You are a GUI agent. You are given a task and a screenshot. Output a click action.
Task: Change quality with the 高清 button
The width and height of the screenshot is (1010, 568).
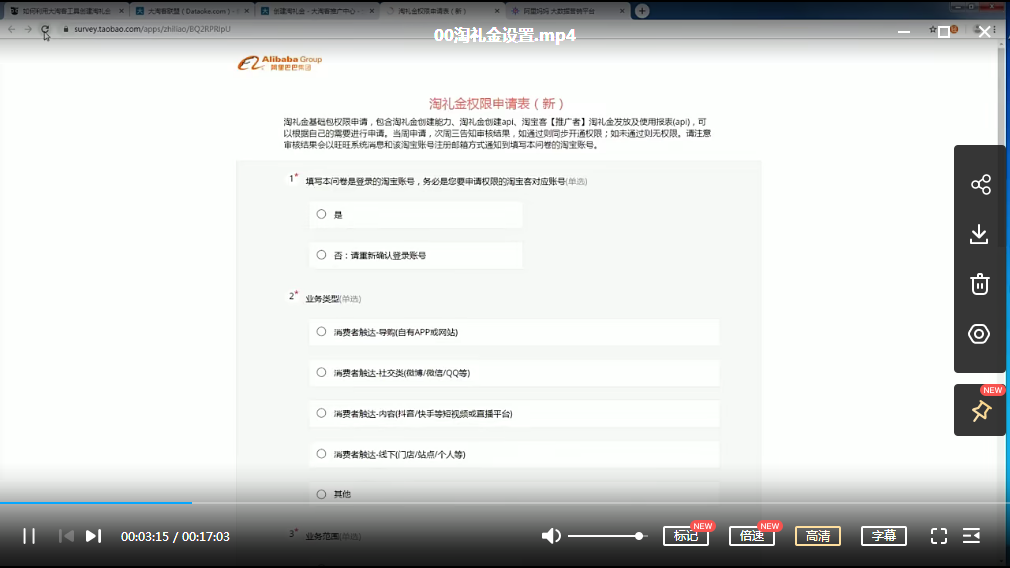818,536
